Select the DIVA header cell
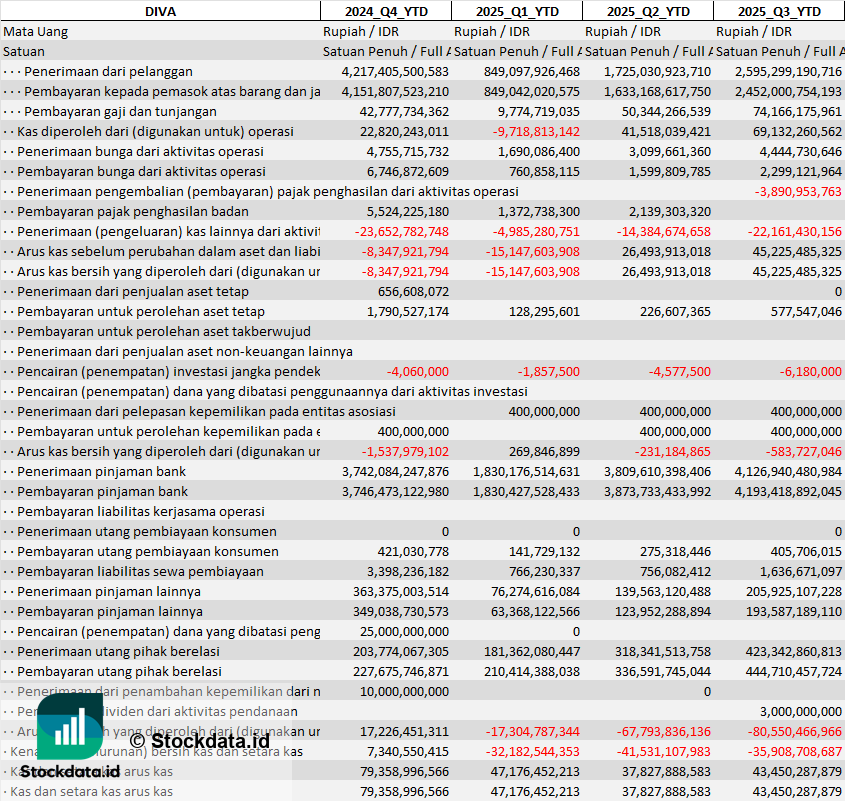Image resolution: width=845 pixels, height=801 pixels. [x=161, y=11]
